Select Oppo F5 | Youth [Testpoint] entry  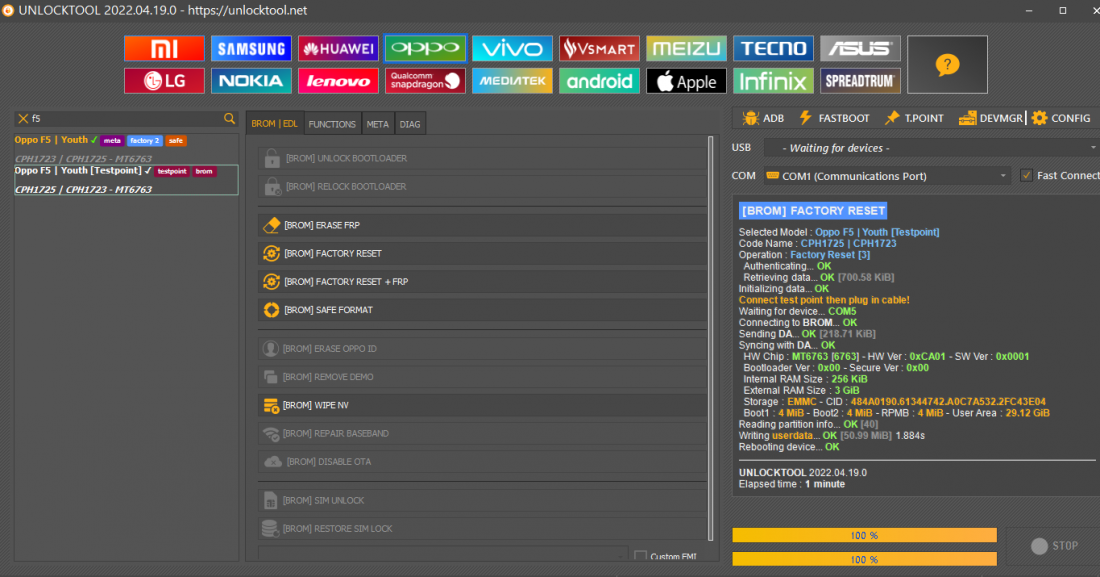pos(126,180)
